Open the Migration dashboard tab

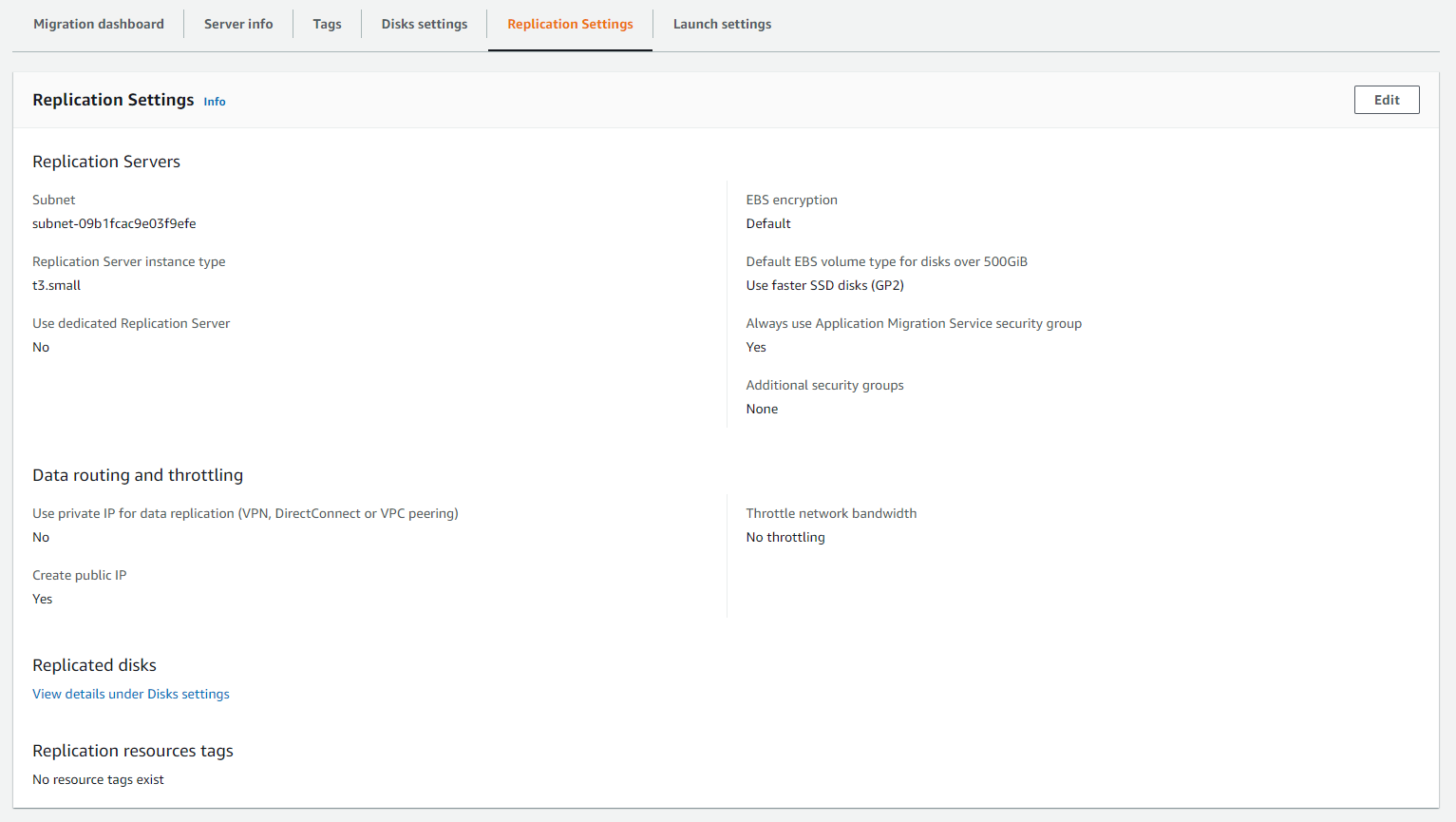pyautogui.click(x=99, y=24)
